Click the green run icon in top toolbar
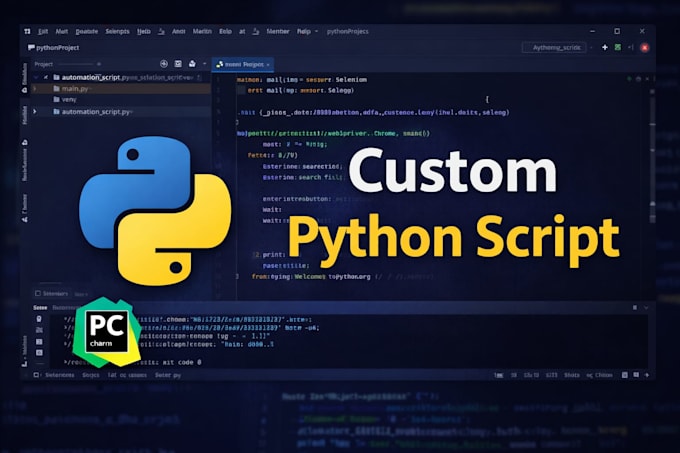This screenshot has width=680, height=453. 618,47
